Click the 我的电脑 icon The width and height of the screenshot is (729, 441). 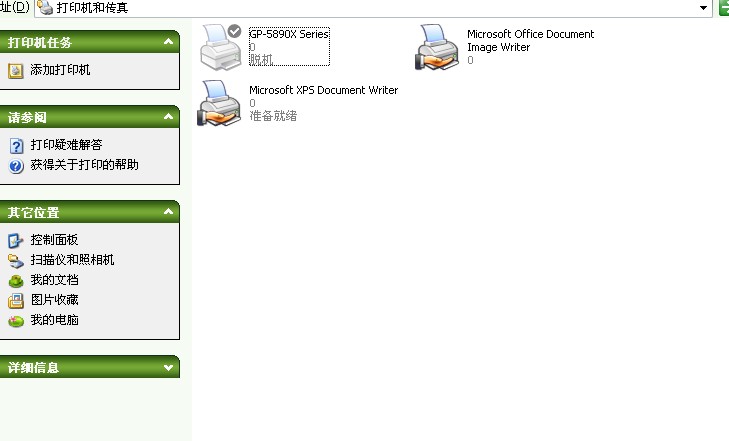pyautogui.click(x=16, y=321)
